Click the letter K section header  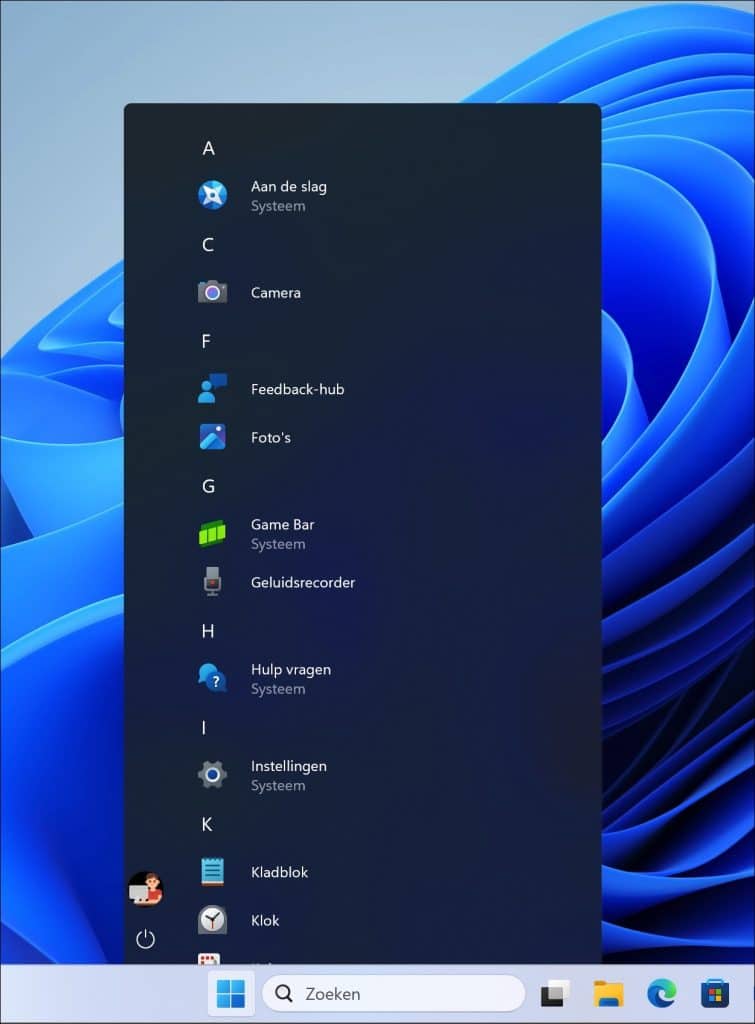[x=207, y=824]
